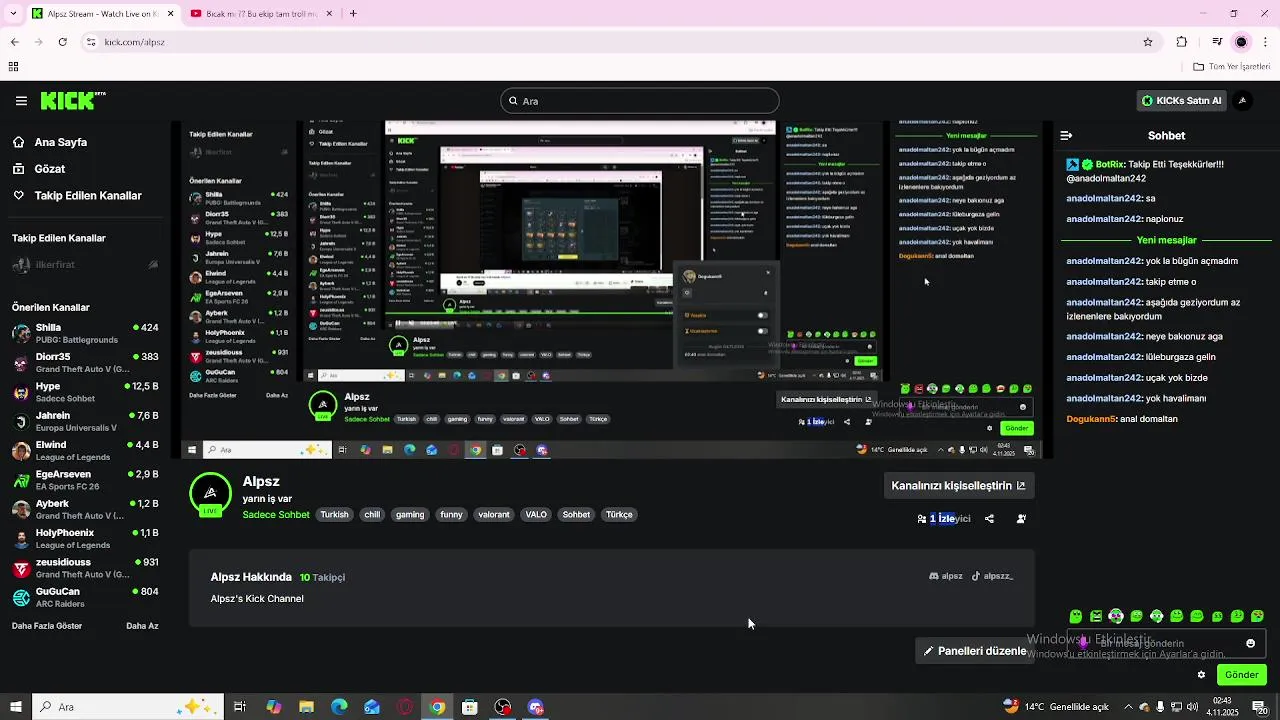The width and height of the screenshot is (1280, 720).
Task: Select the Türkçe tag
Action: (619, 515)
